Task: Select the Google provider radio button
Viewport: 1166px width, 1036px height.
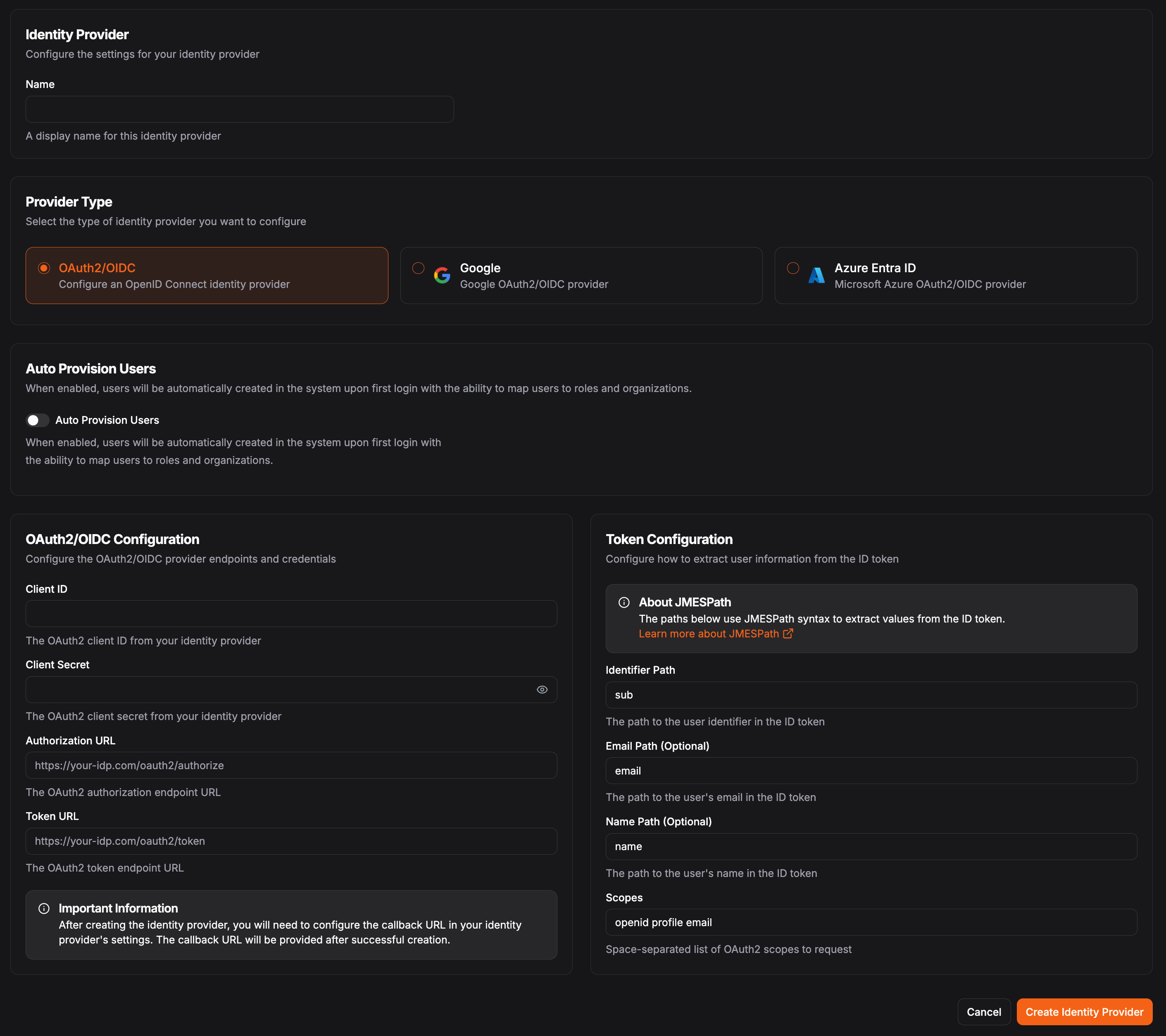Action: click(418, 268)
